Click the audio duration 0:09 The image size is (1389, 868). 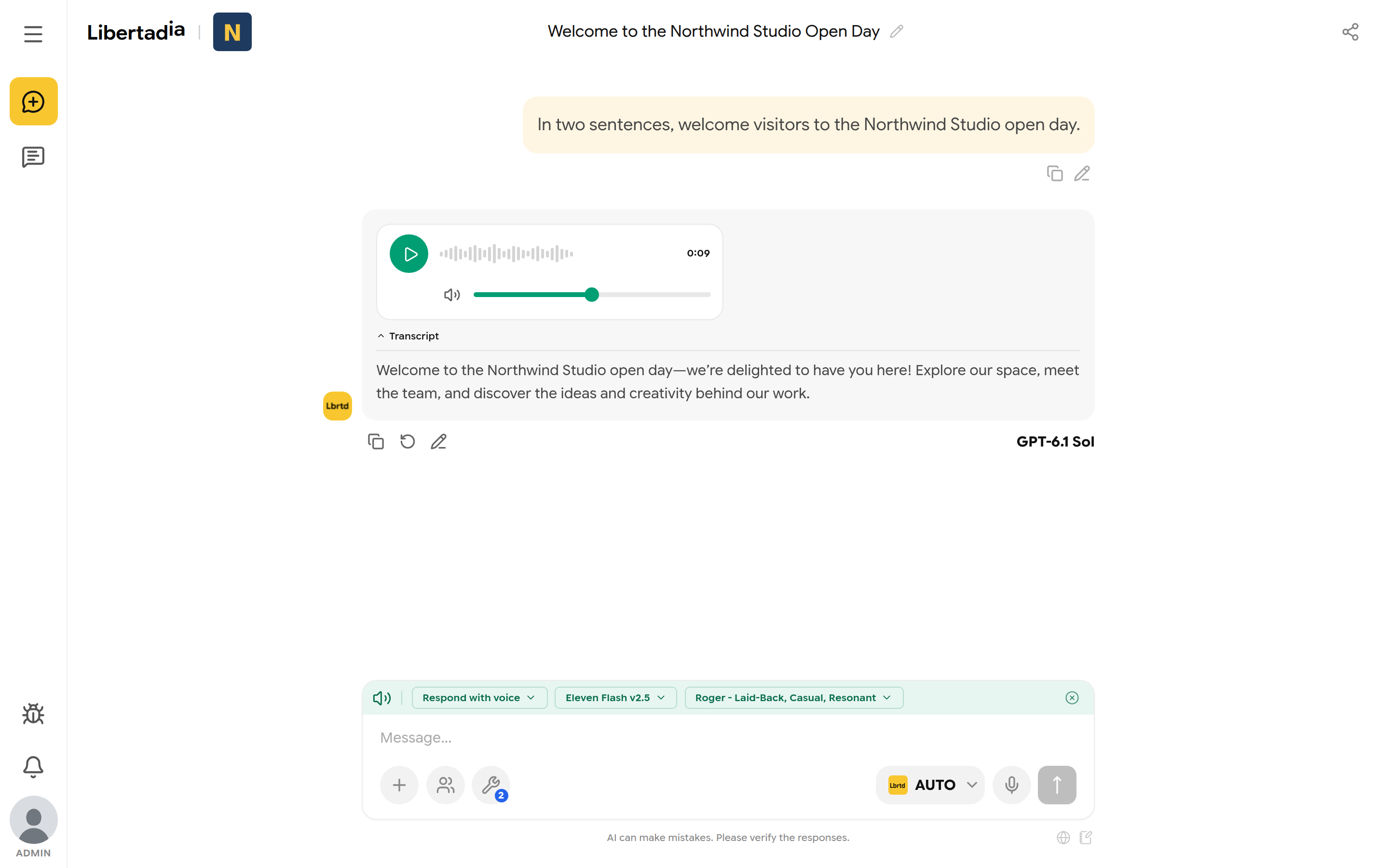pos(698,253)
